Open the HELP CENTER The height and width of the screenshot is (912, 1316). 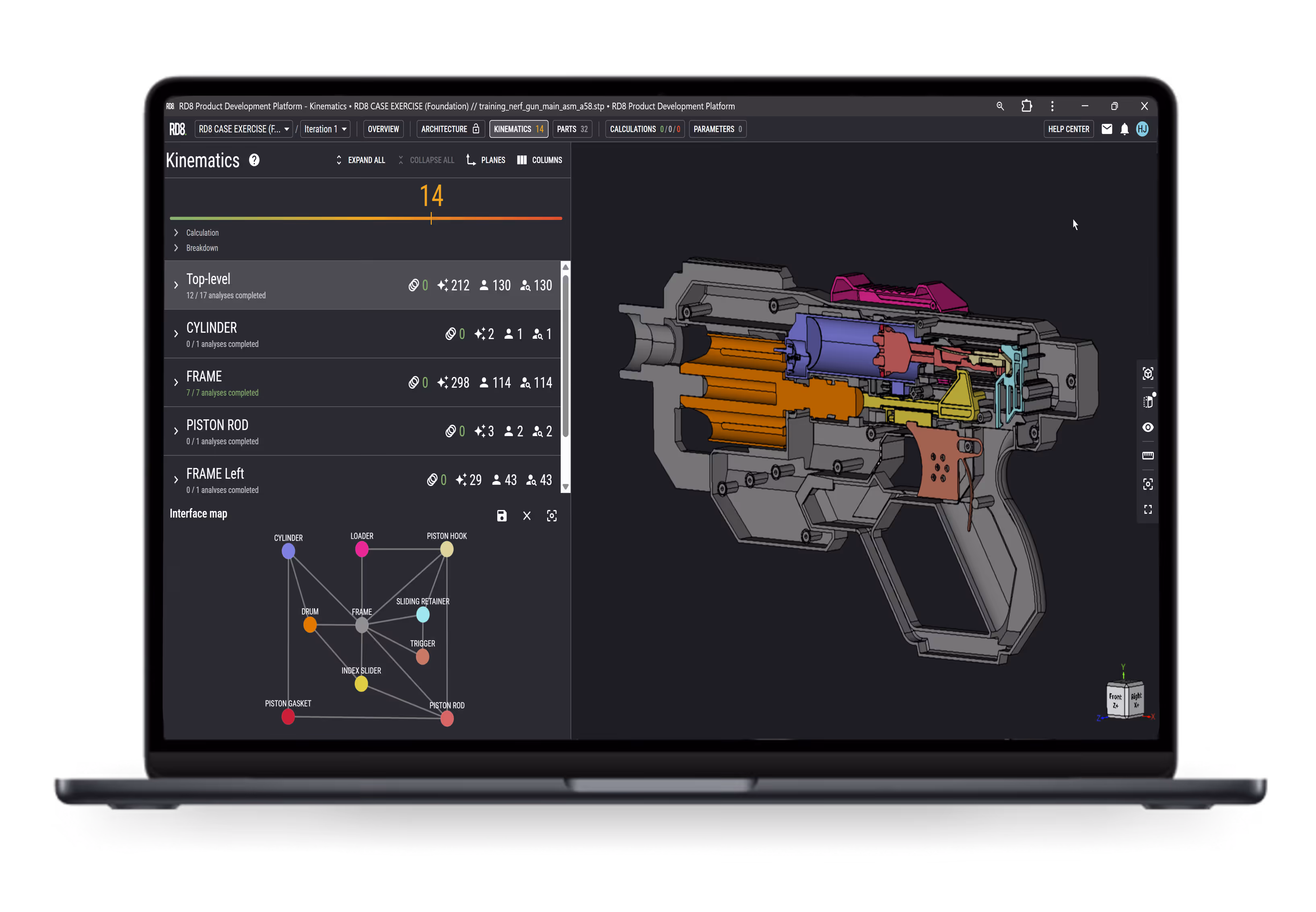[1068, 129]
